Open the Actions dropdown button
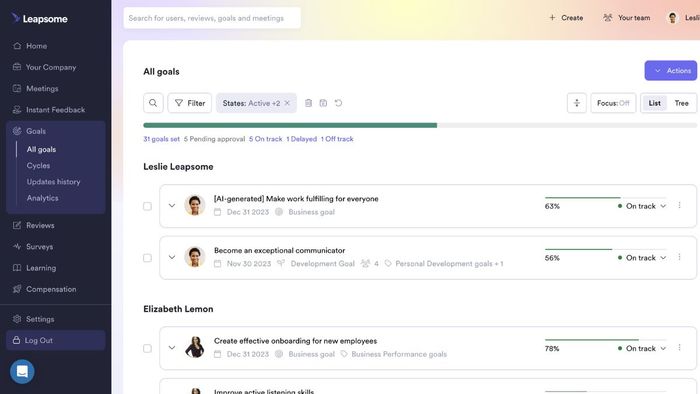 point(671,71)
